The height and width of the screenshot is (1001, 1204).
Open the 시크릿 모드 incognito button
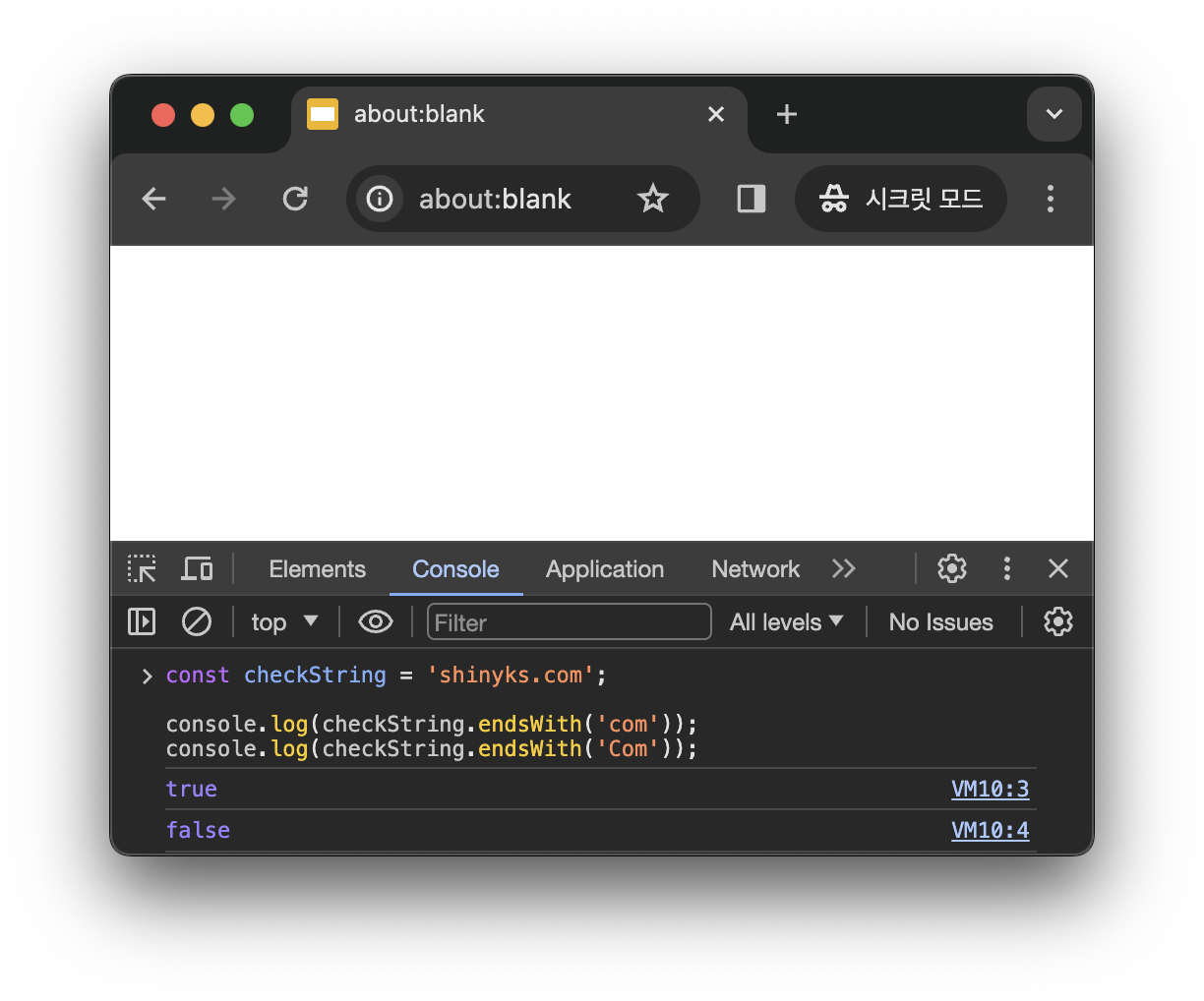(901, 199)
